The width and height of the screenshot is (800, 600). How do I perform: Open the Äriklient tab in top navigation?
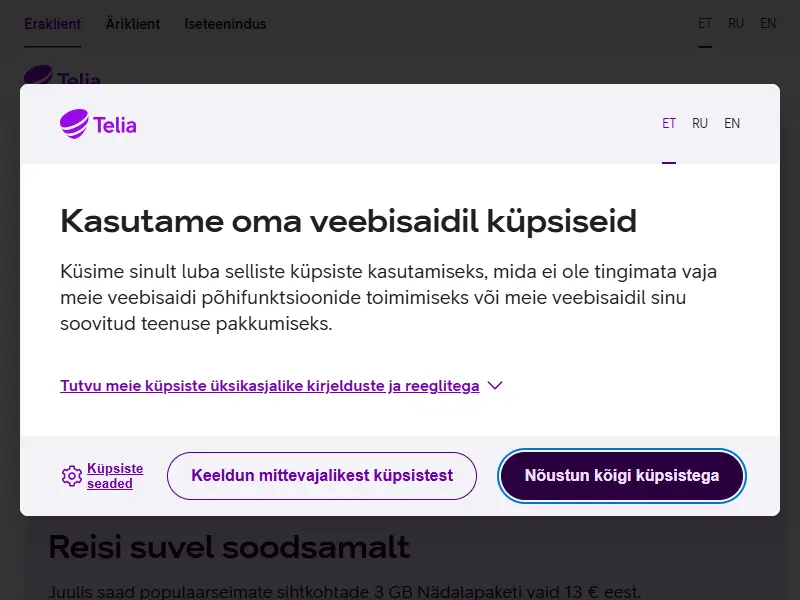tap(133, 24)
